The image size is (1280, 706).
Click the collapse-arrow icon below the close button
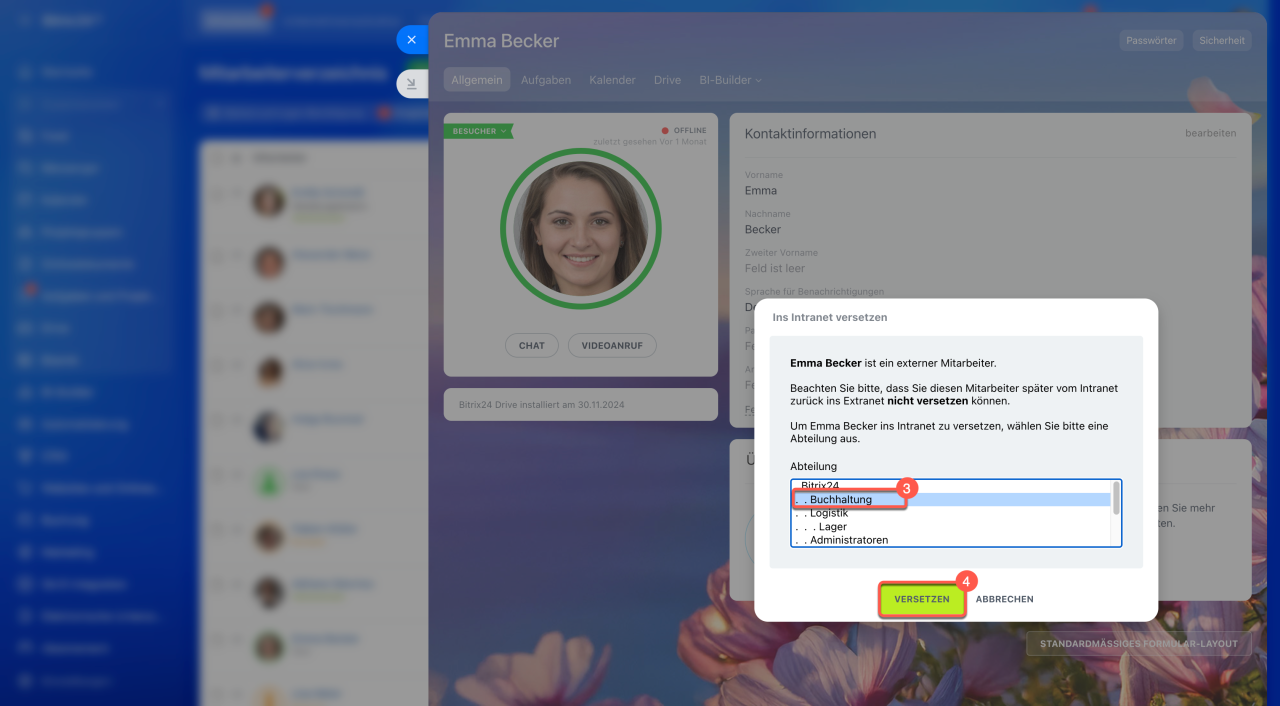(x=411, y=84)
